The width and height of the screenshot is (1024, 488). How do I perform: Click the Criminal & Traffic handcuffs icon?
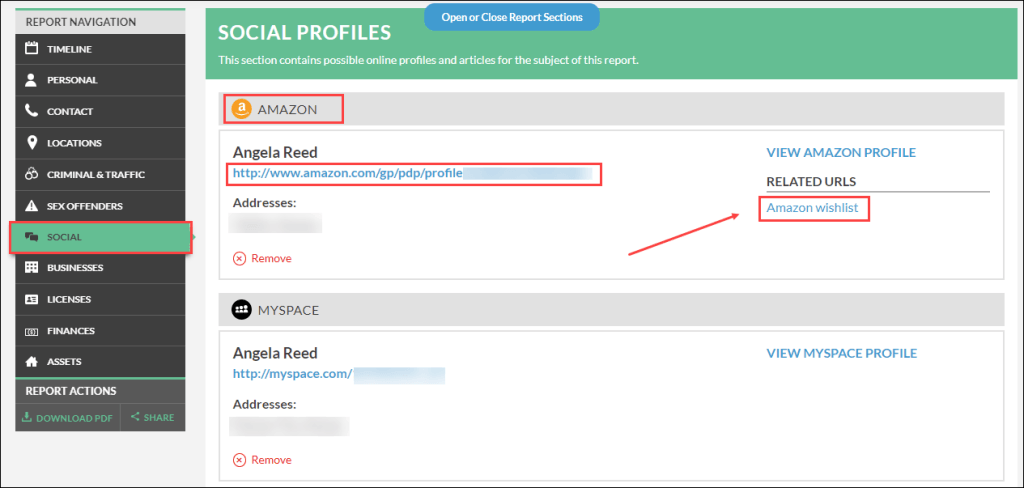point(31,174)
